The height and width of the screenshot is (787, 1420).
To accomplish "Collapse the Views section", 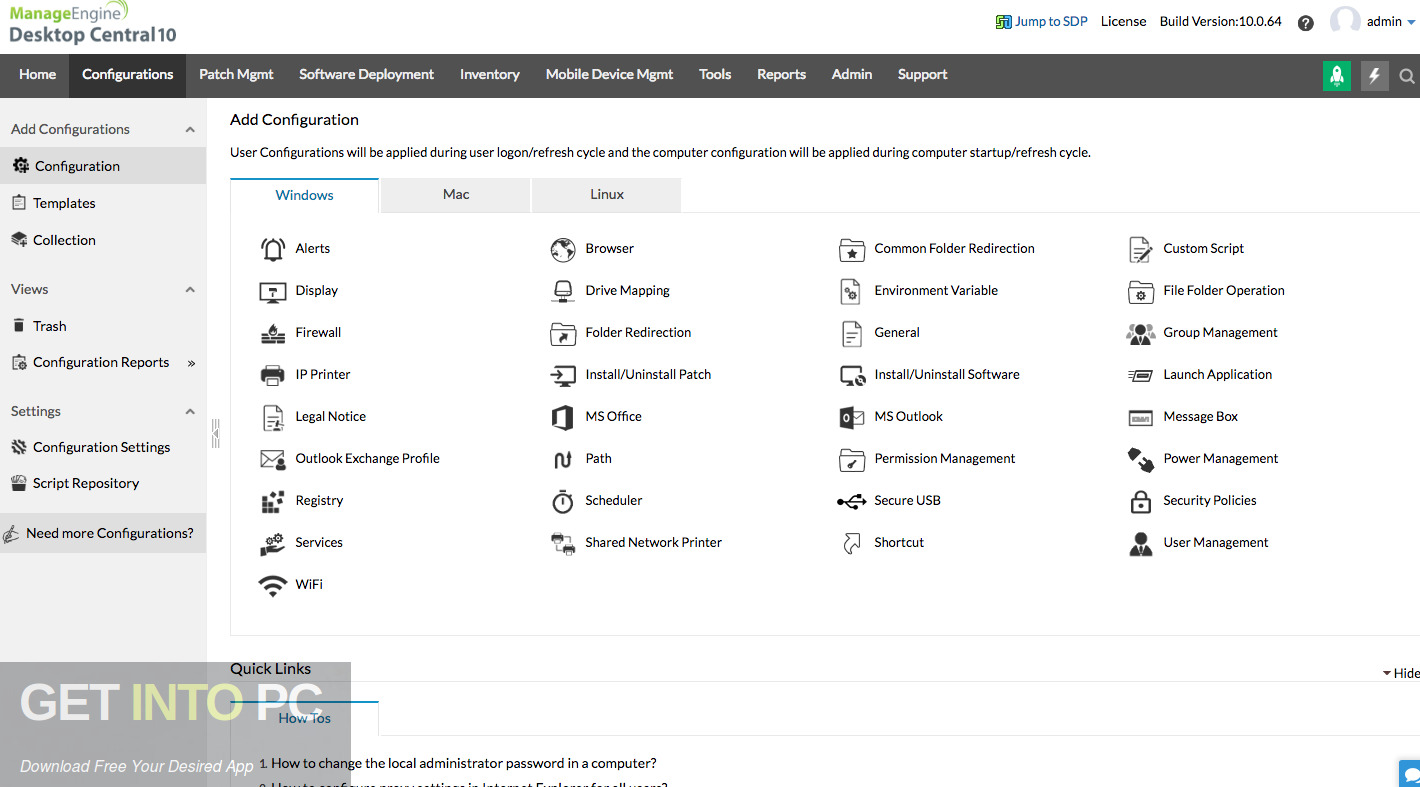I will pyautogui.click(x=190, y=288).
